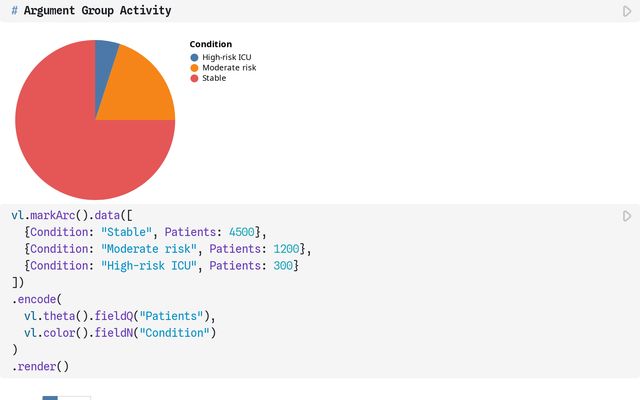
Task: Click the "Patients" string in fieldQ call
Action: click(x=171, y=316)
